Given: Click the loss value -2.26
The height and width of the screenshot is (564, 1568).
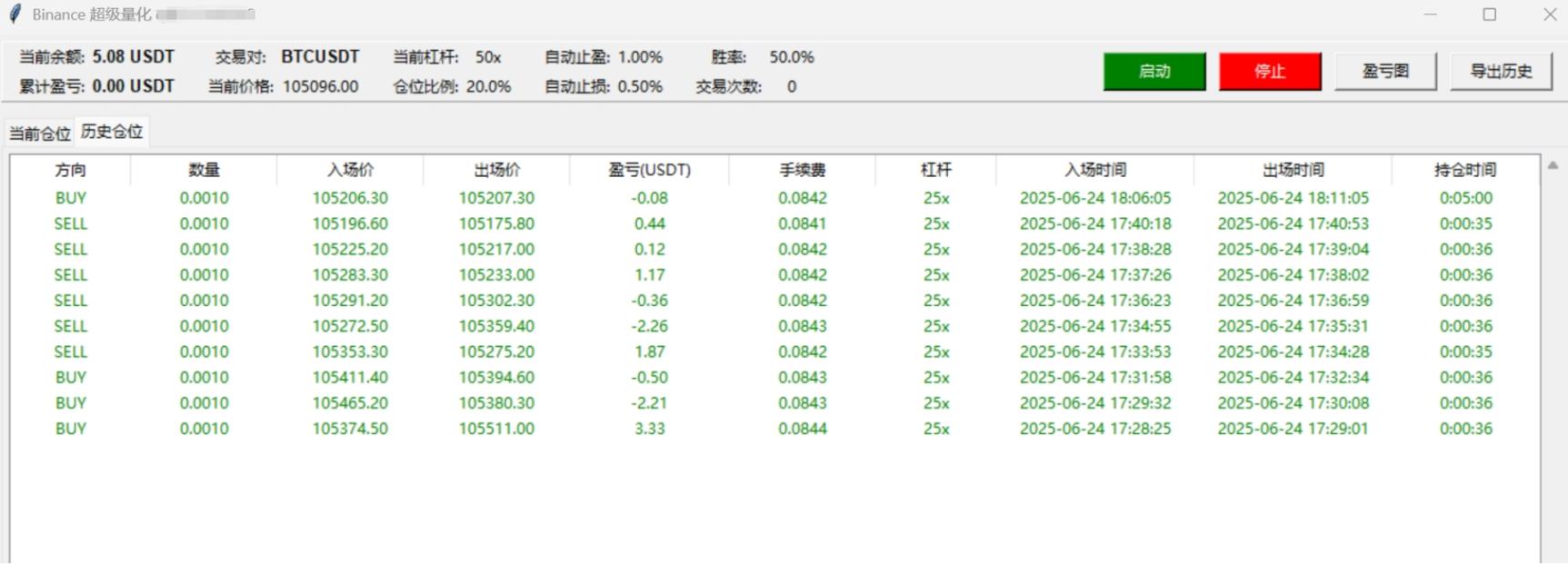Looking at the screenshot, I should tap(649, 326).
